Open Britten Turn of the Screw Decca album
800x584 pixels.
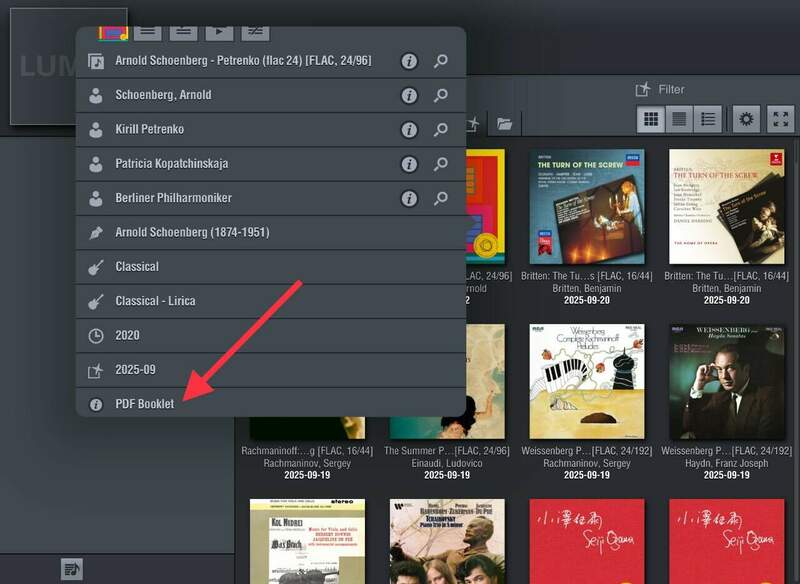click(586, 207)
